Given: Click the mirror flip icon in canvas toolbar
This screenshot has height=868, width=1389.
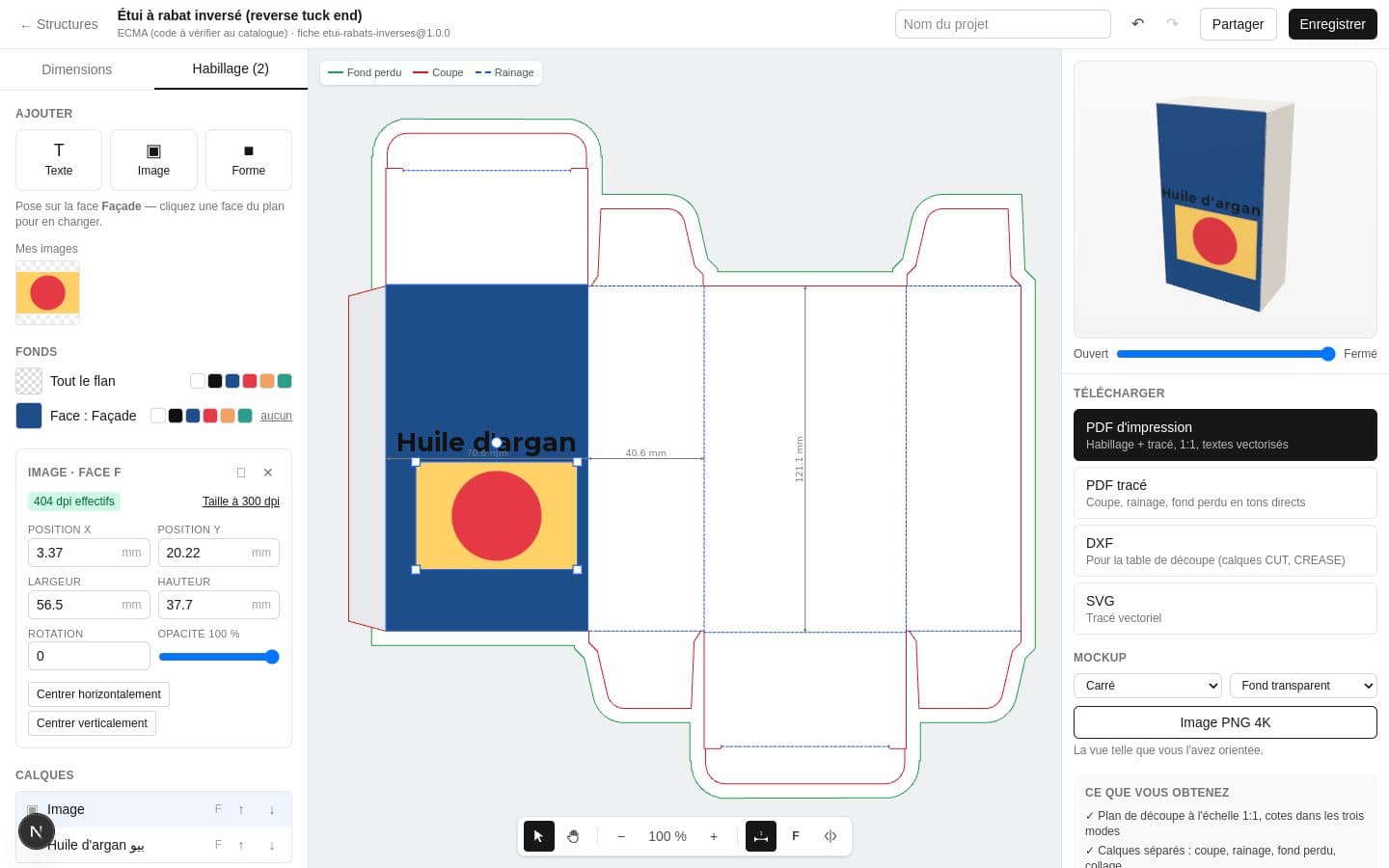Looking at the screenshot, I should point(831,836).
